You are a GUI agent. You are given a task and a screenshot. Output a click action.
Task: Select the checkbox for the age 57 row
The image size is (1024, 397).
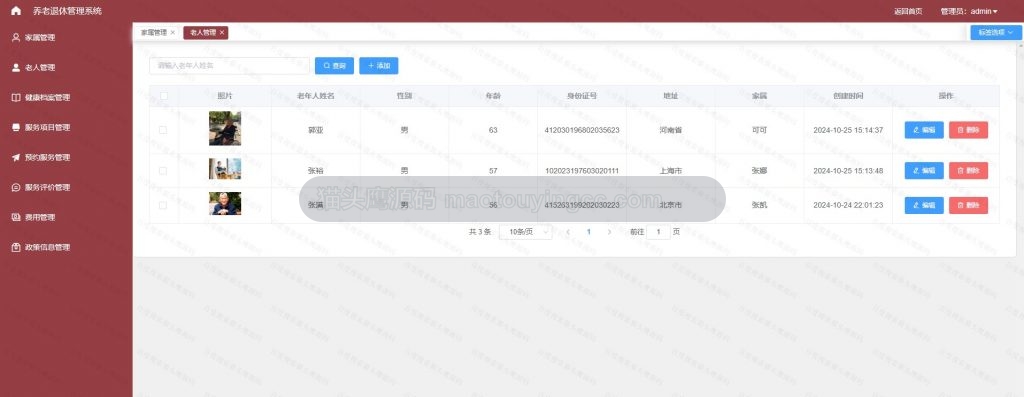pyautogui.click(x=163, y=170)
